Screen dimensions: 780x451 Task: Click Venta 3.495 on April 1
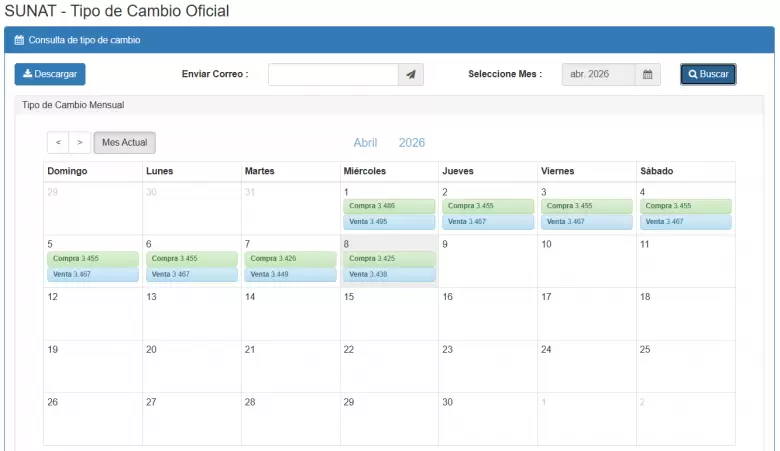[388, 222]
